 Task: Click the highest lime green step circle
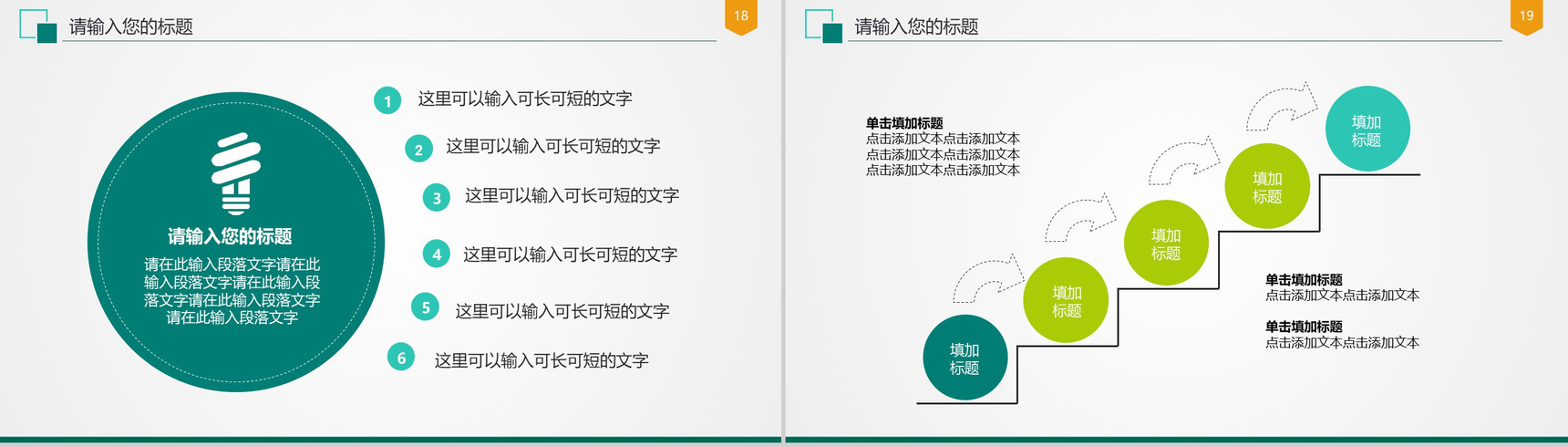tap(1266, 187)
